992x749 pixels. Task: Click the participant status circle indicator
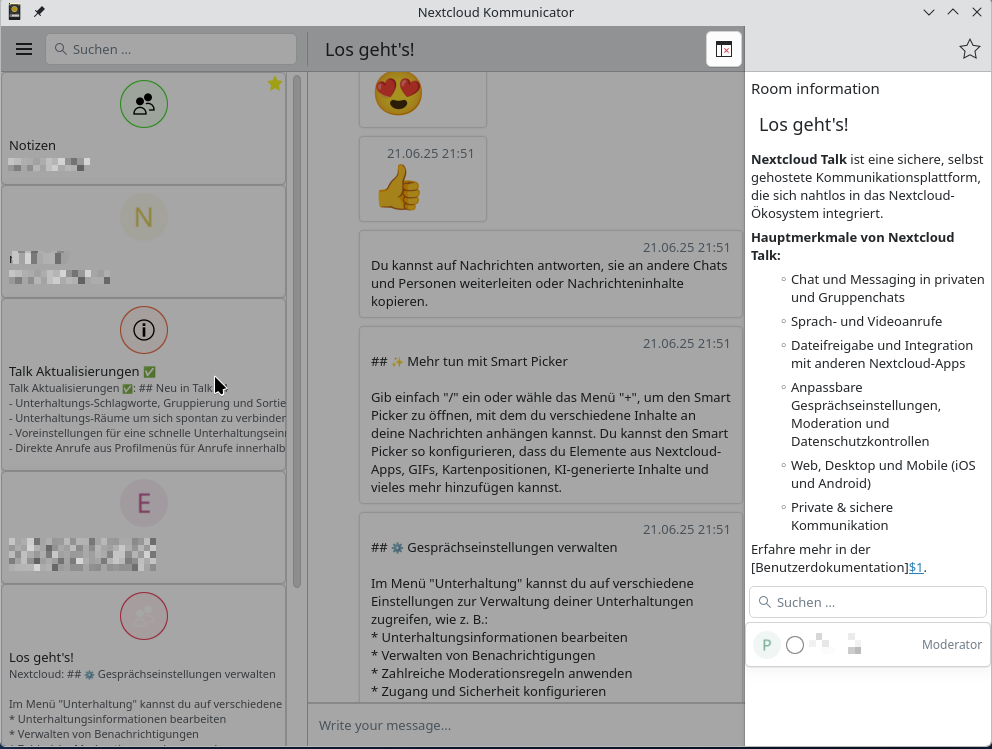pyautogui.click(x=795, y=645)
